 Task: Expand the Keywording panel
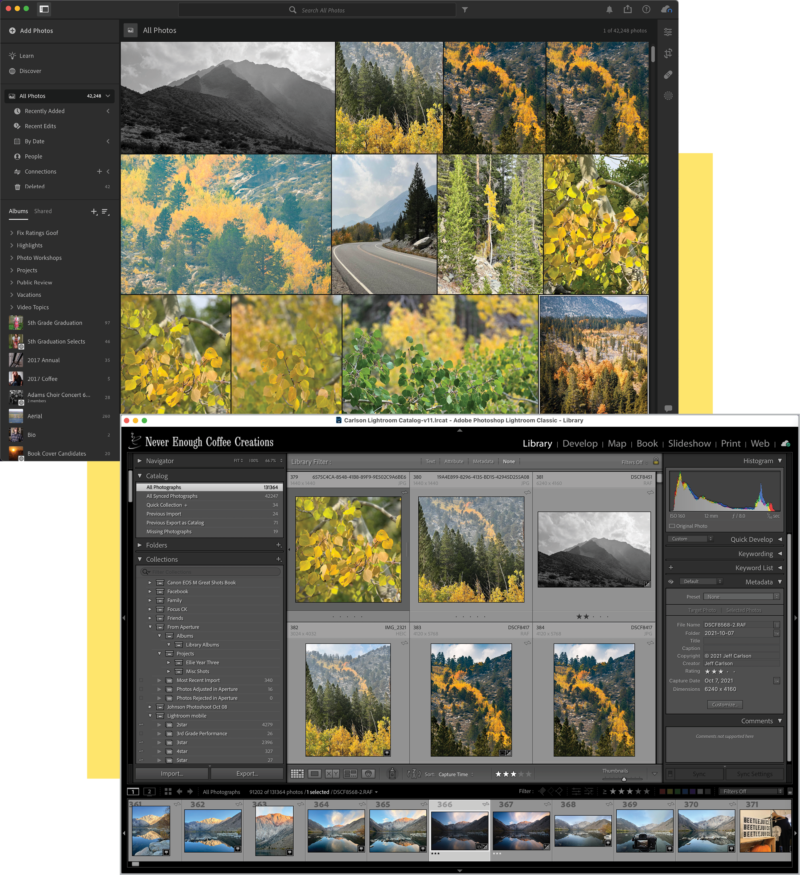[780, 554]
